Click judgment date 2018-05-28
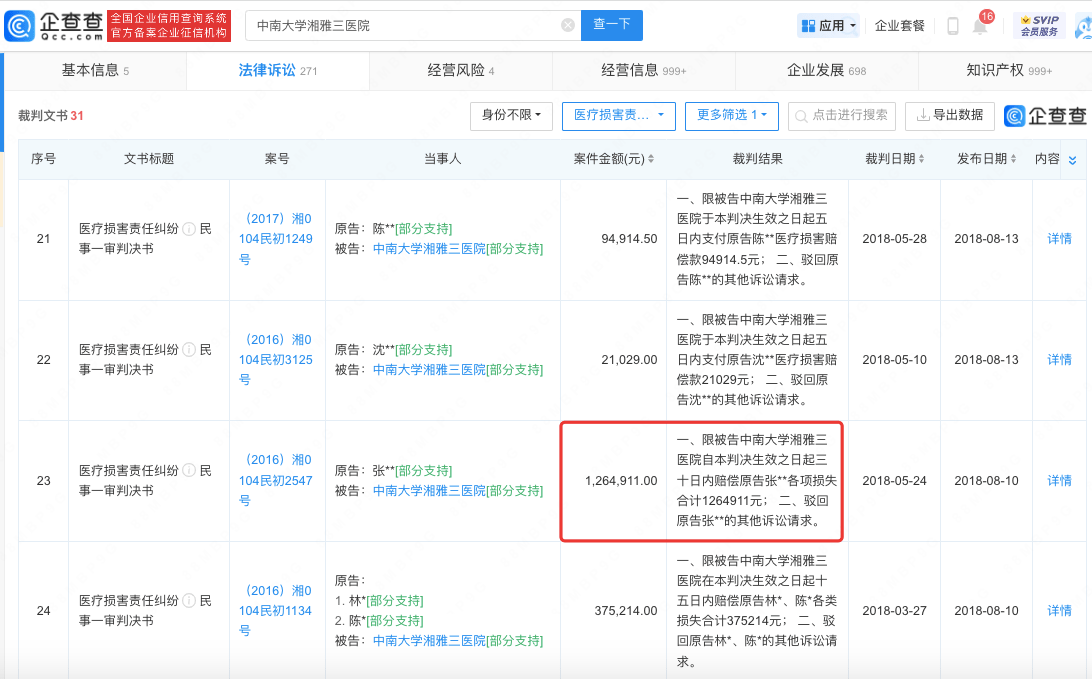The width and height of the screenshot is (1092, 679). (x=894, y=239)
